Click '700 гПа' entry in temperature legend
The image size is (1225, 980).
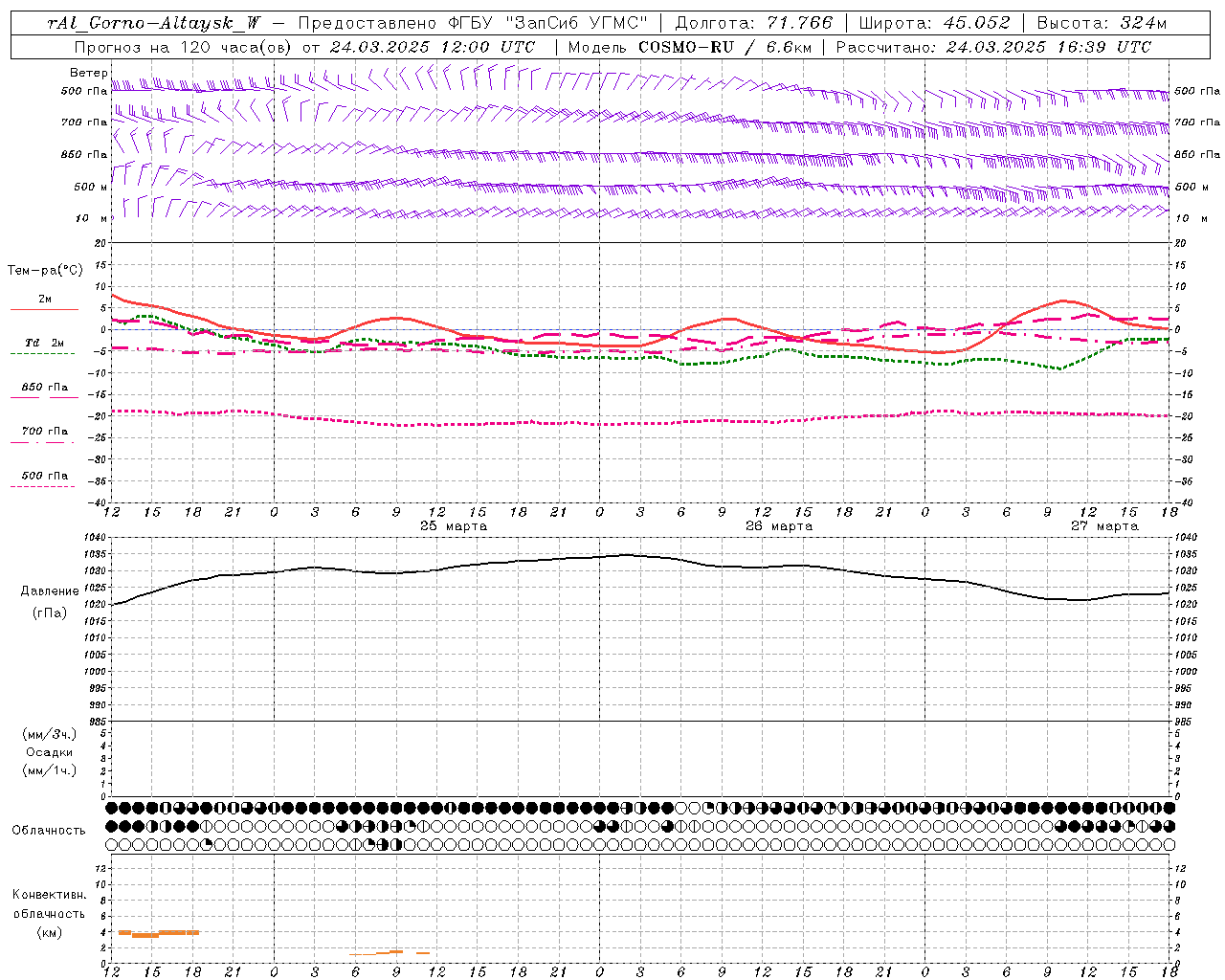coord(44,432)
